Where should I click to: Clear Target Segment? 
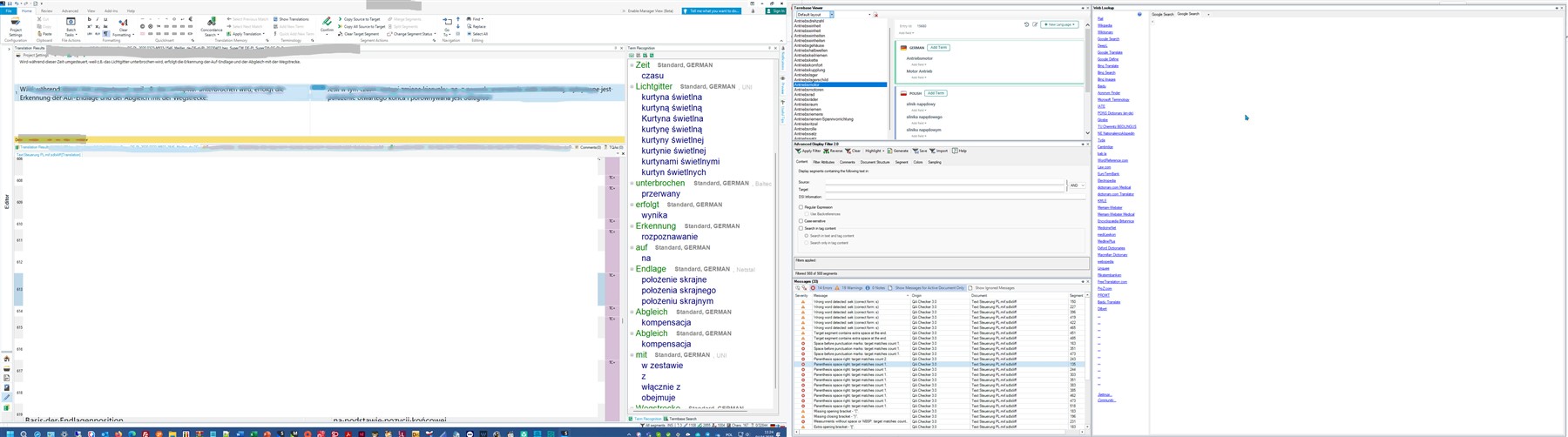[x=359, y=34]
